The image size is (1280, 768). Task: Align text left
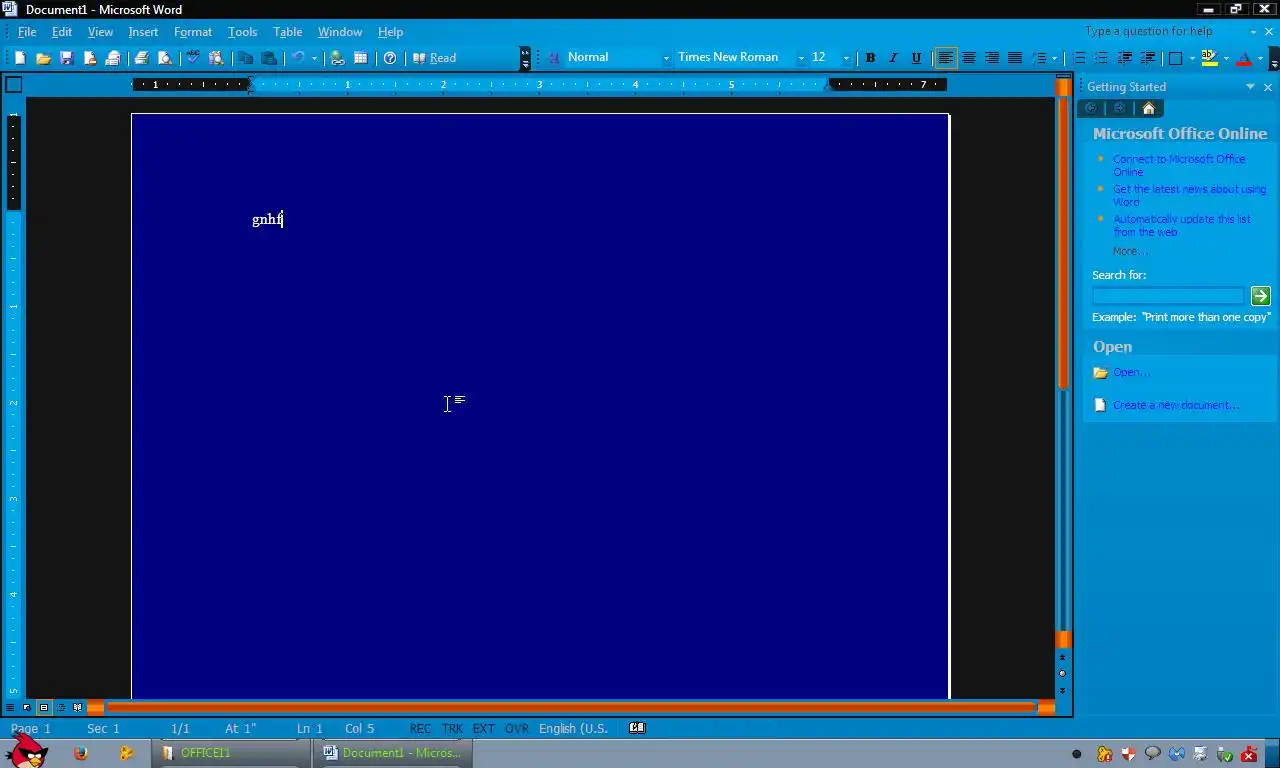(x=945, y=58)
